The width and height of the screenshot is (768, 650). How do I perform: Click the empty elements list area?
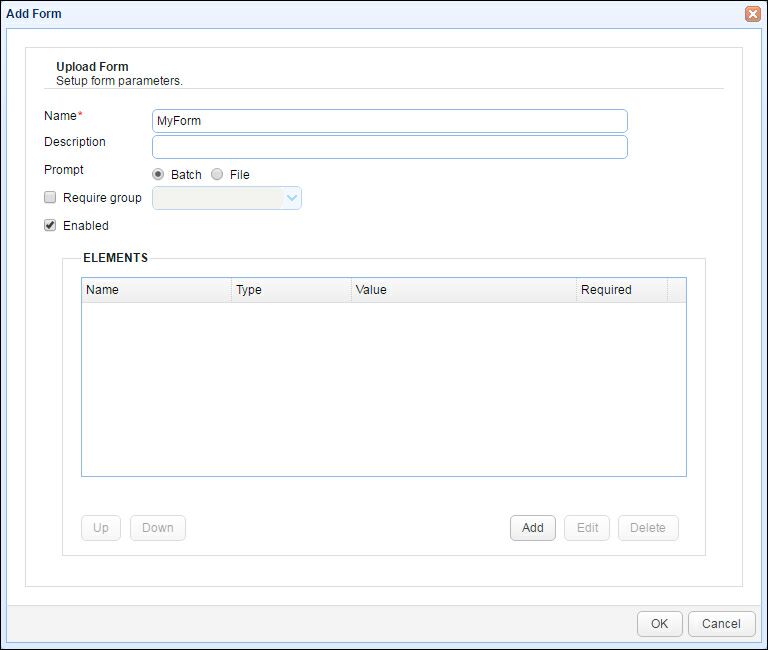tap(384, 389)
